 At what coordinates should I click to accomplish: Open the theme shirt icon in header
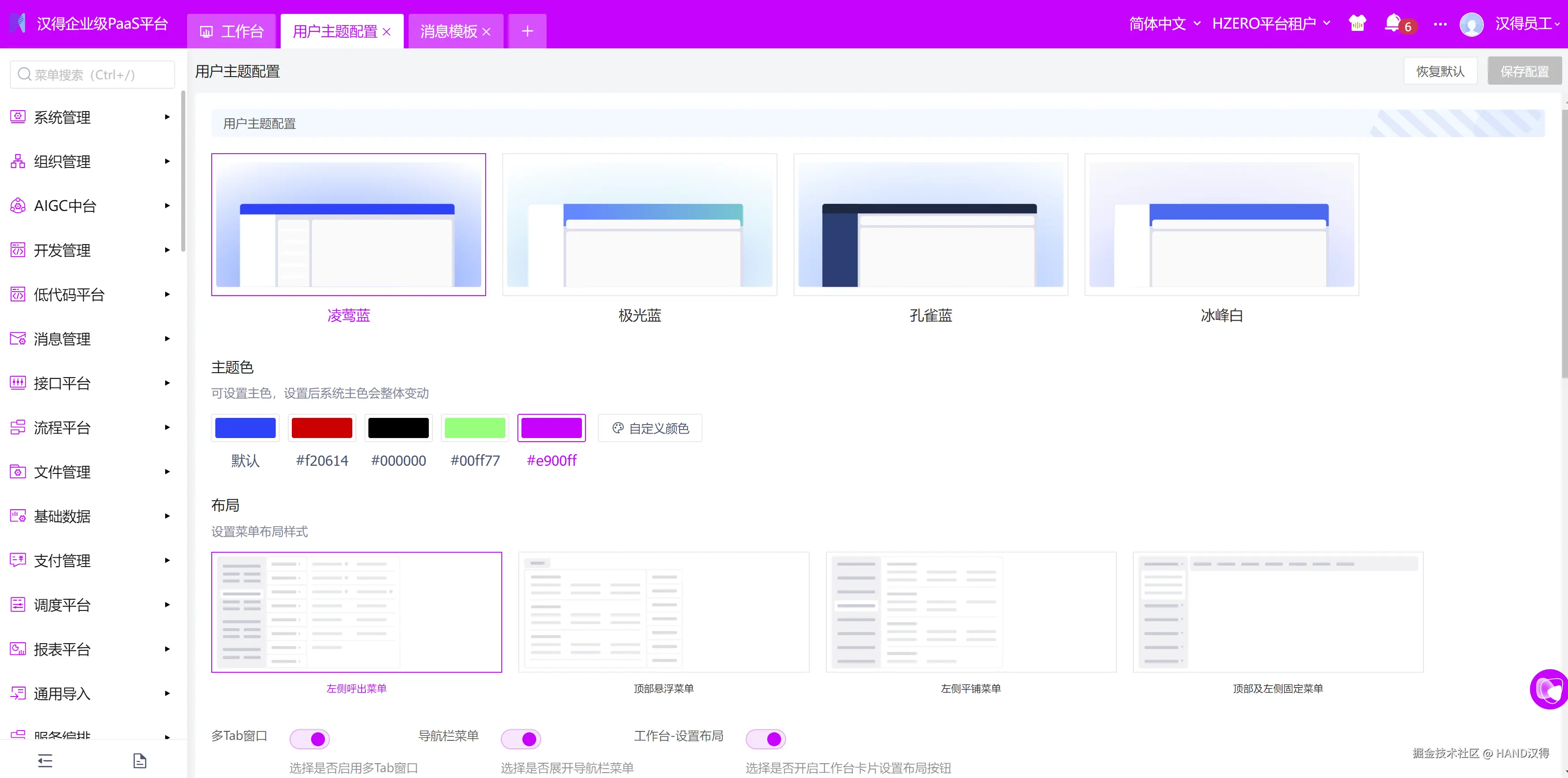coord(1357,23)
